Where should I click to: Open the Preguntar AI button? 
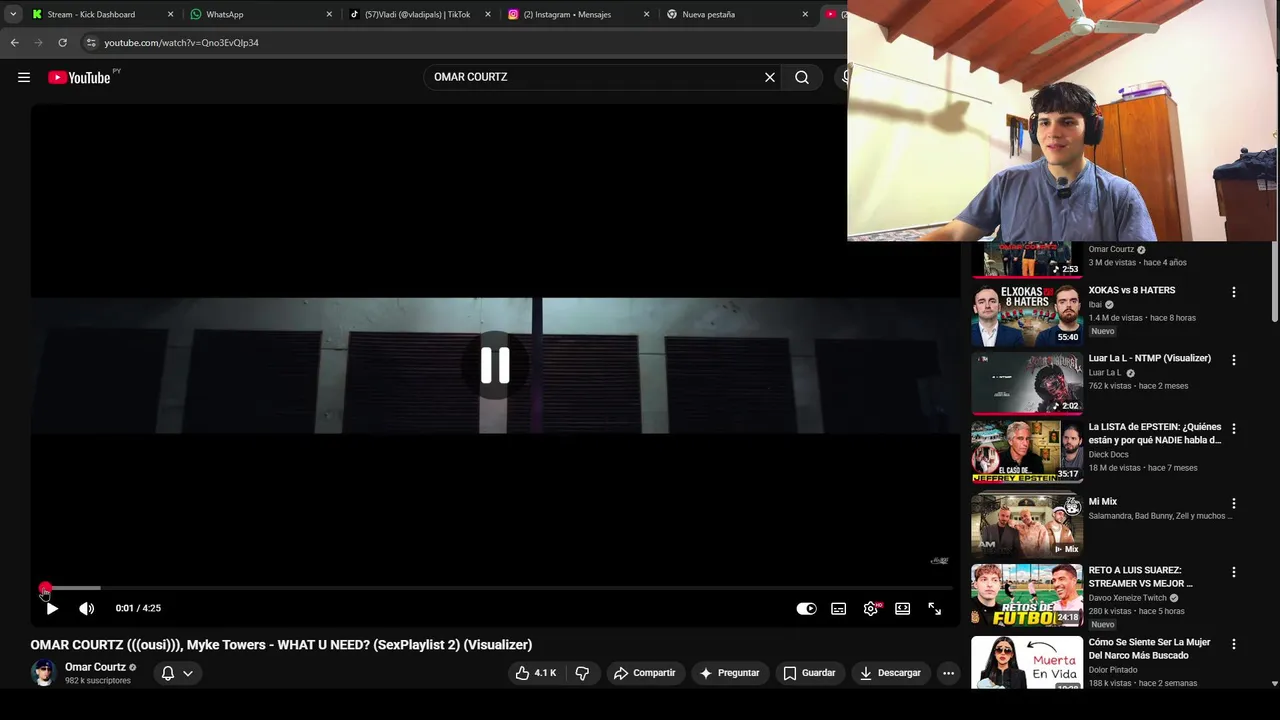pyautogui.click(x=730, y=673)
